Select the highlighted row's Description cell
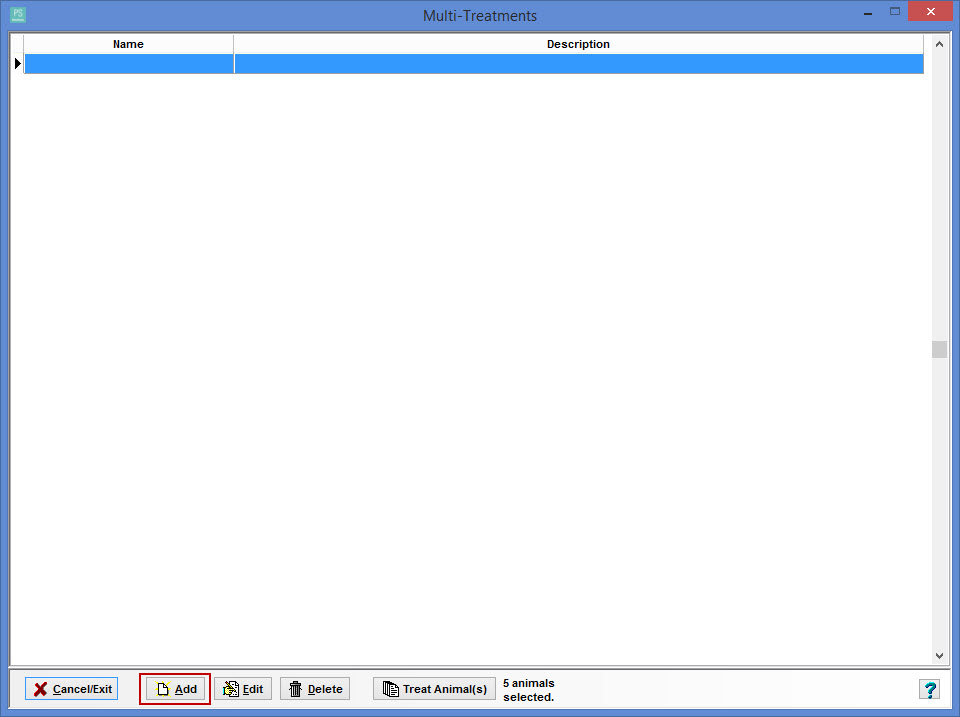 579,64
